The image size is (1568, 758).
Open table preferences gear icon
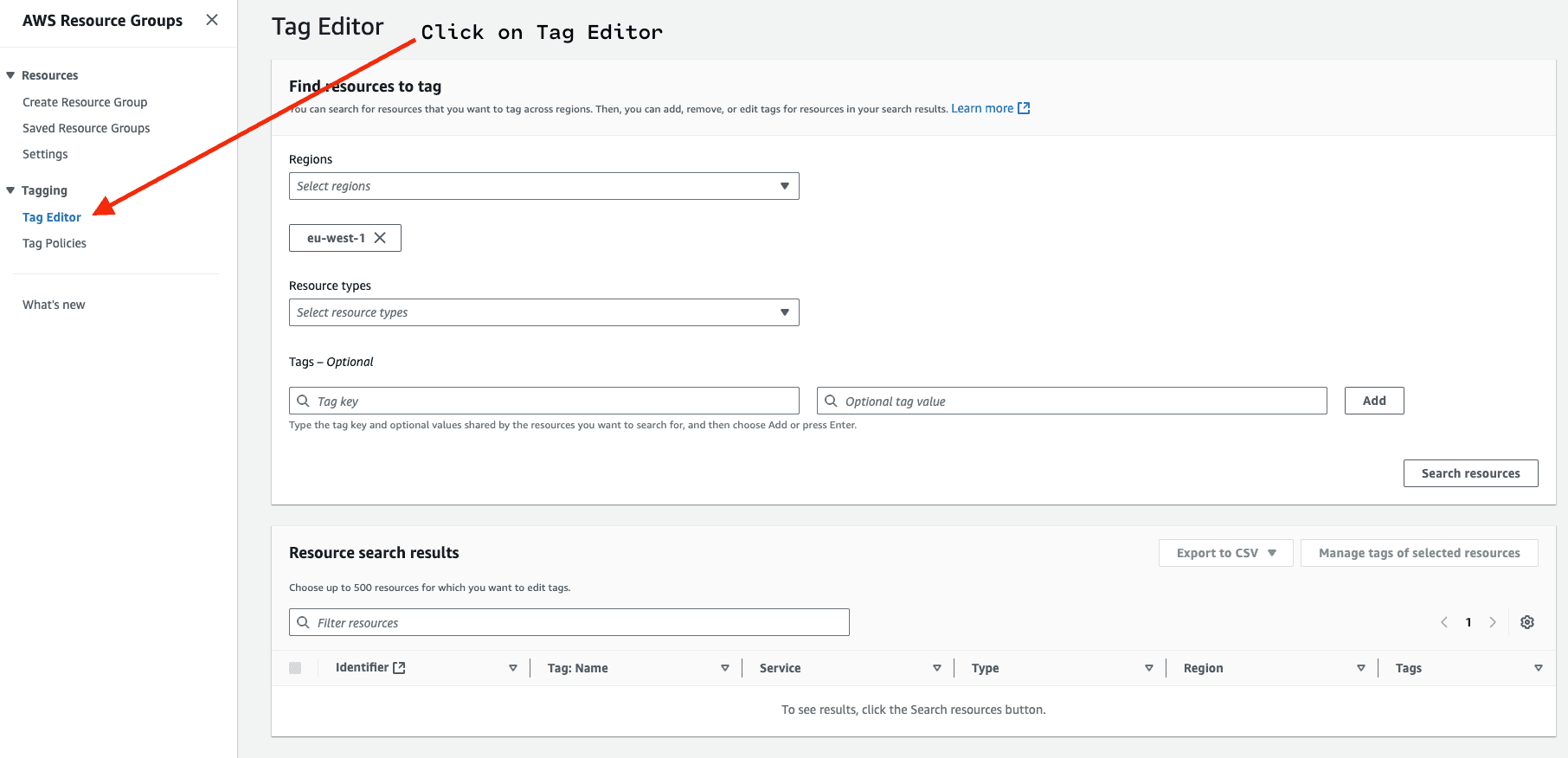[x=1527, y=622]
